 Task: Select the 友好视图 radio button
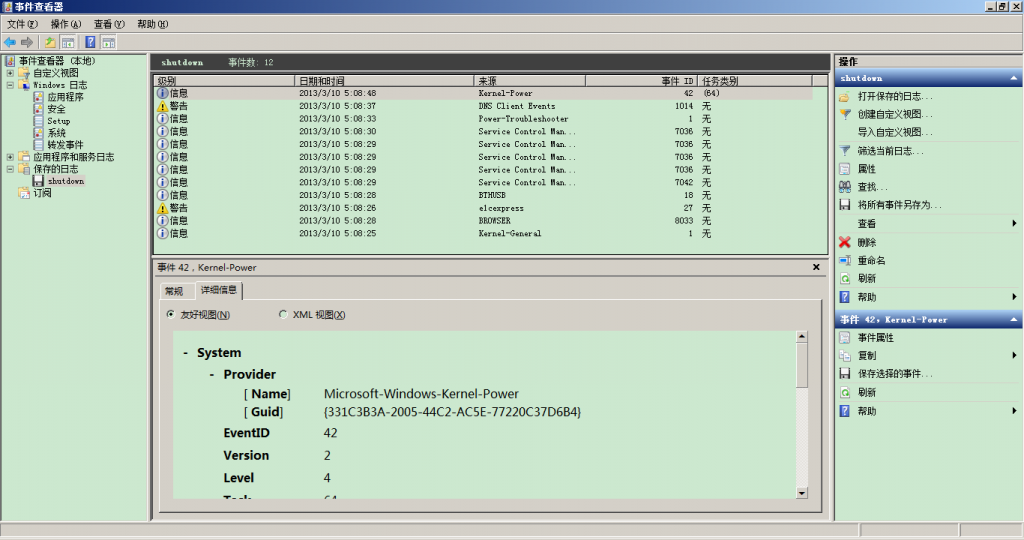click(170, 314)
